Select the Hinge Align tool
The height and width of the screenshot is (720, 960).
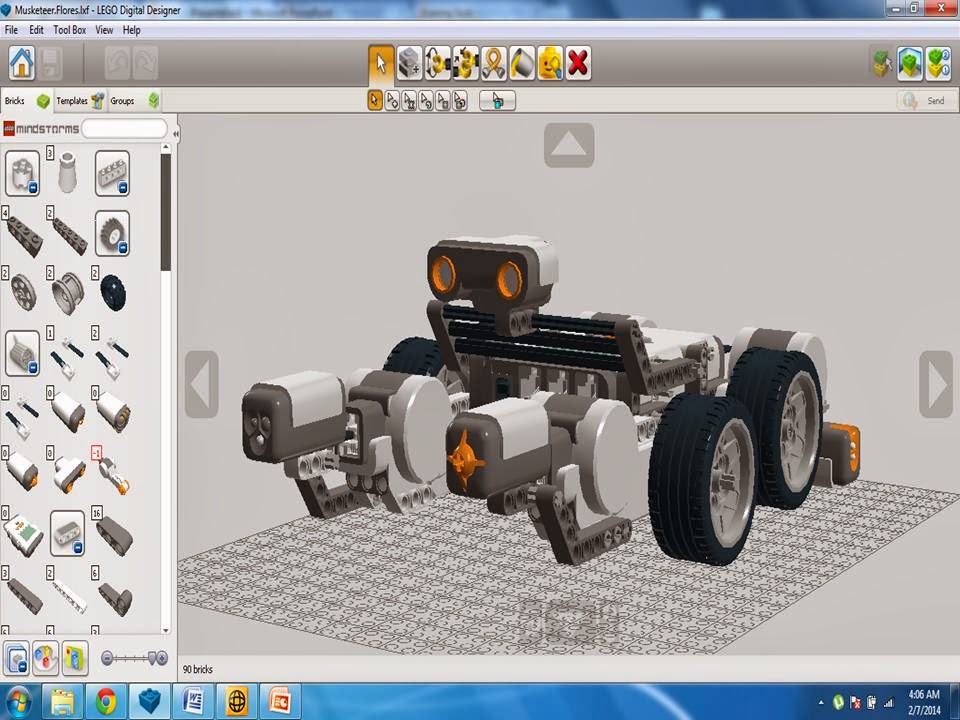point(463,62)
